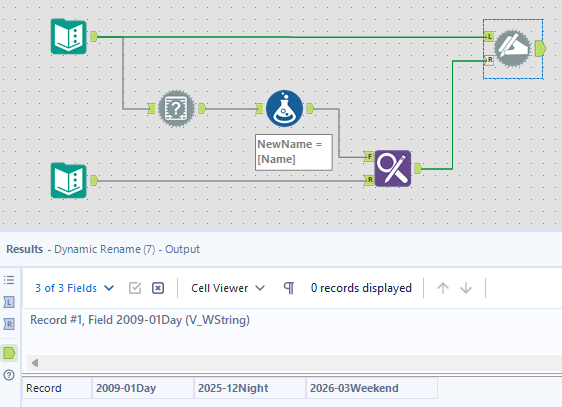This screenshot has height=407, width=562.
Task: Click the Record column header
Action: [x=57, y=388]
